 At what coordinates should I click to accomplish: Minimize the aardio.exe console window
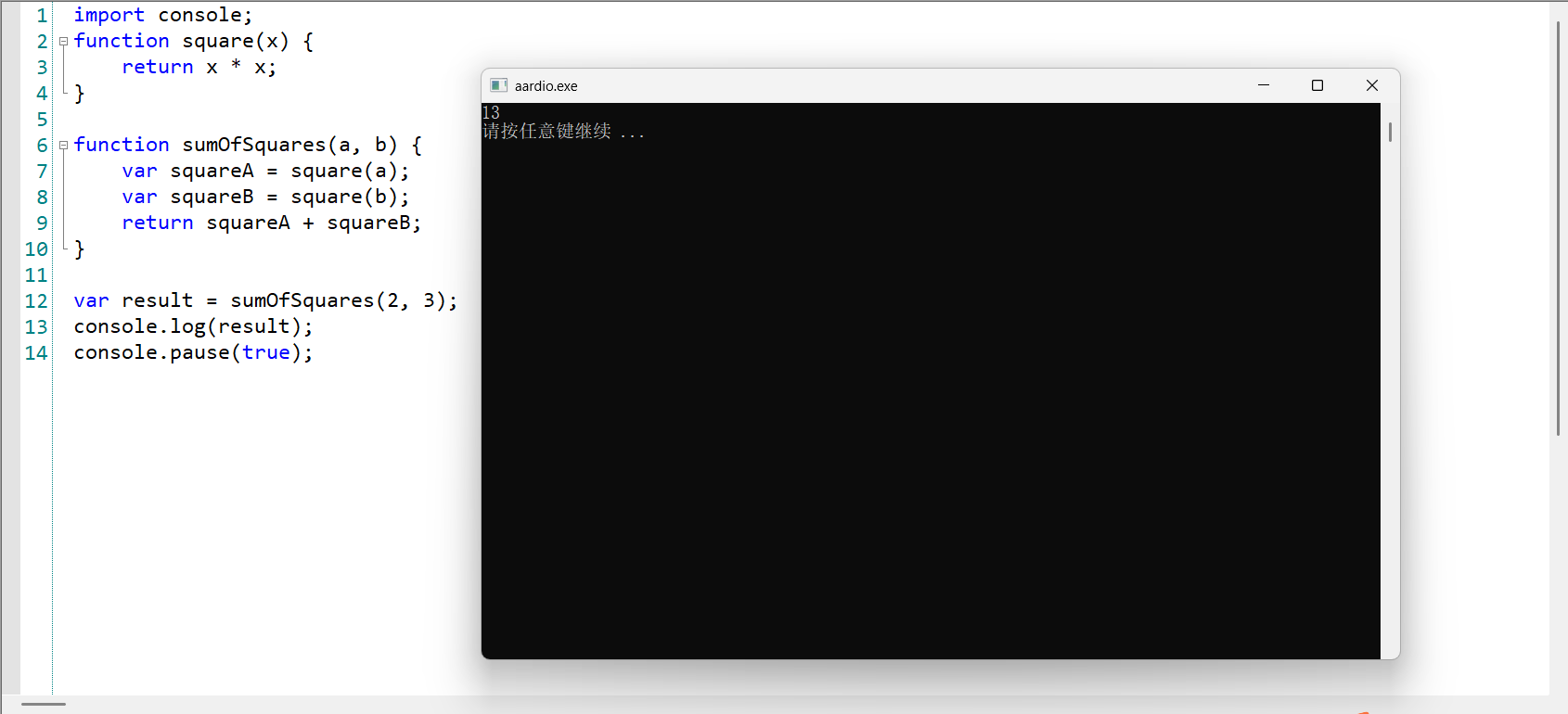pyautogui.click(x=1264, y=85)
